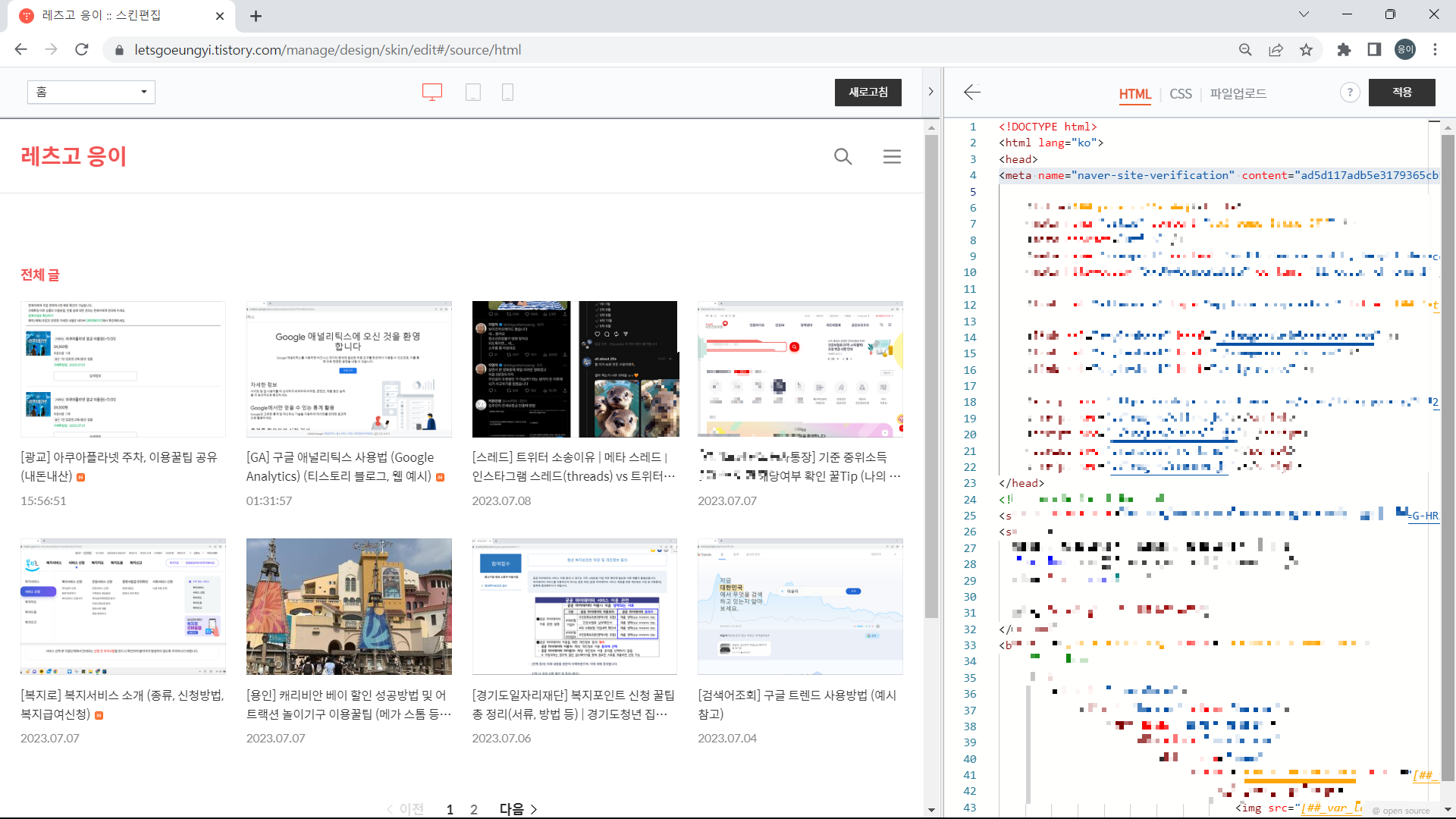Click the blog search magnifier icon
The height and width of the screenshot is (819, 1456).
coord(843,157)
